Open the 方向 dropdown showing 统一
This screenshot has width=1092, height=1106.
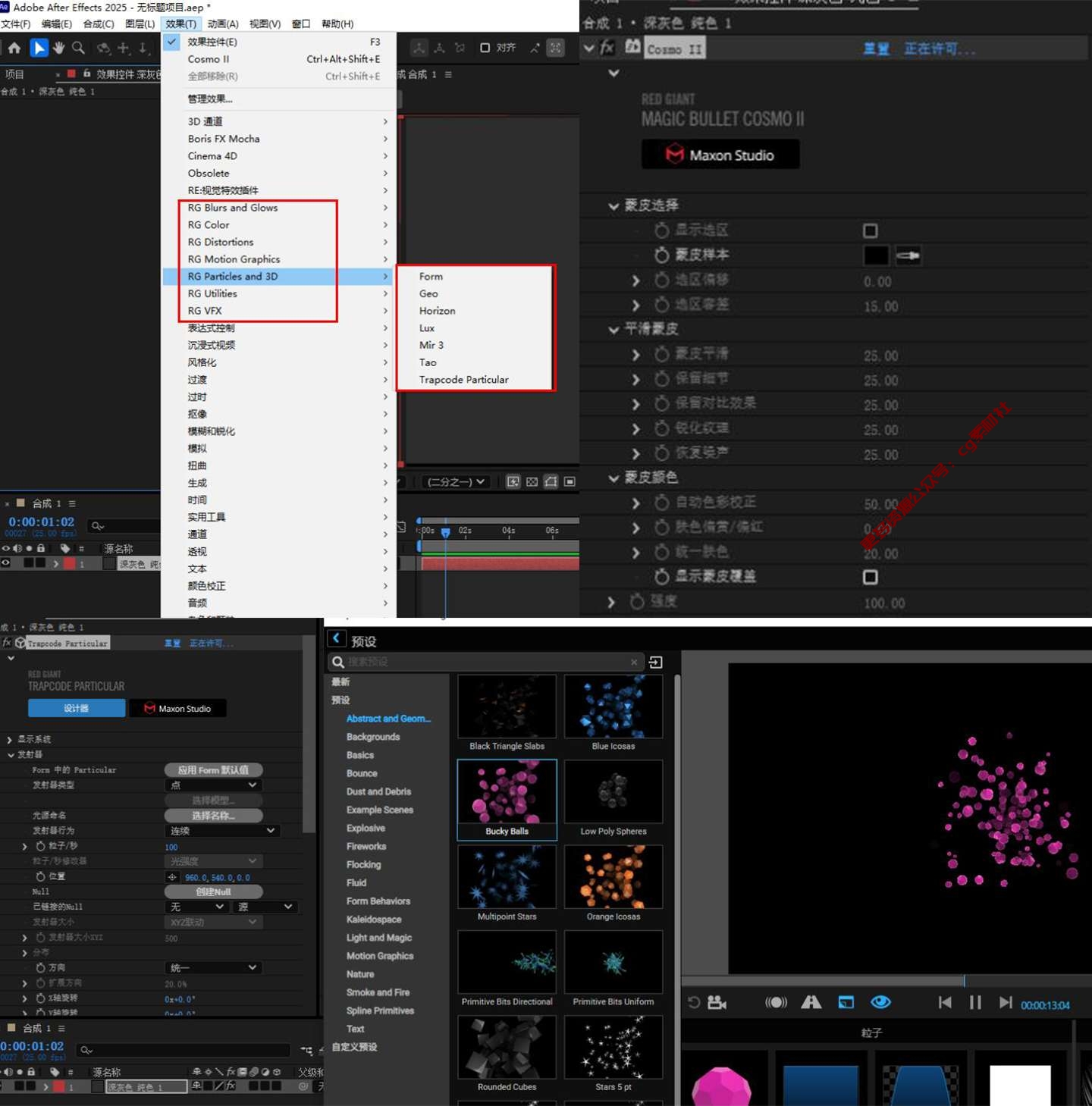(214, 967)
